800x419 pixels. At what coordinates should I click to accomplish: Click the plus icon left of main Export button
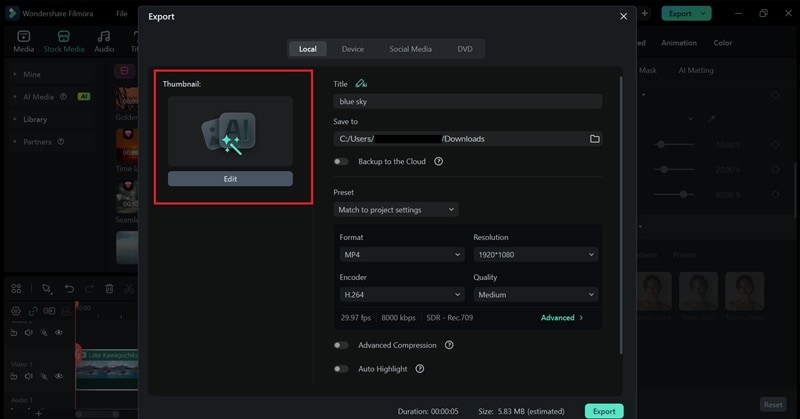point(645,13)
